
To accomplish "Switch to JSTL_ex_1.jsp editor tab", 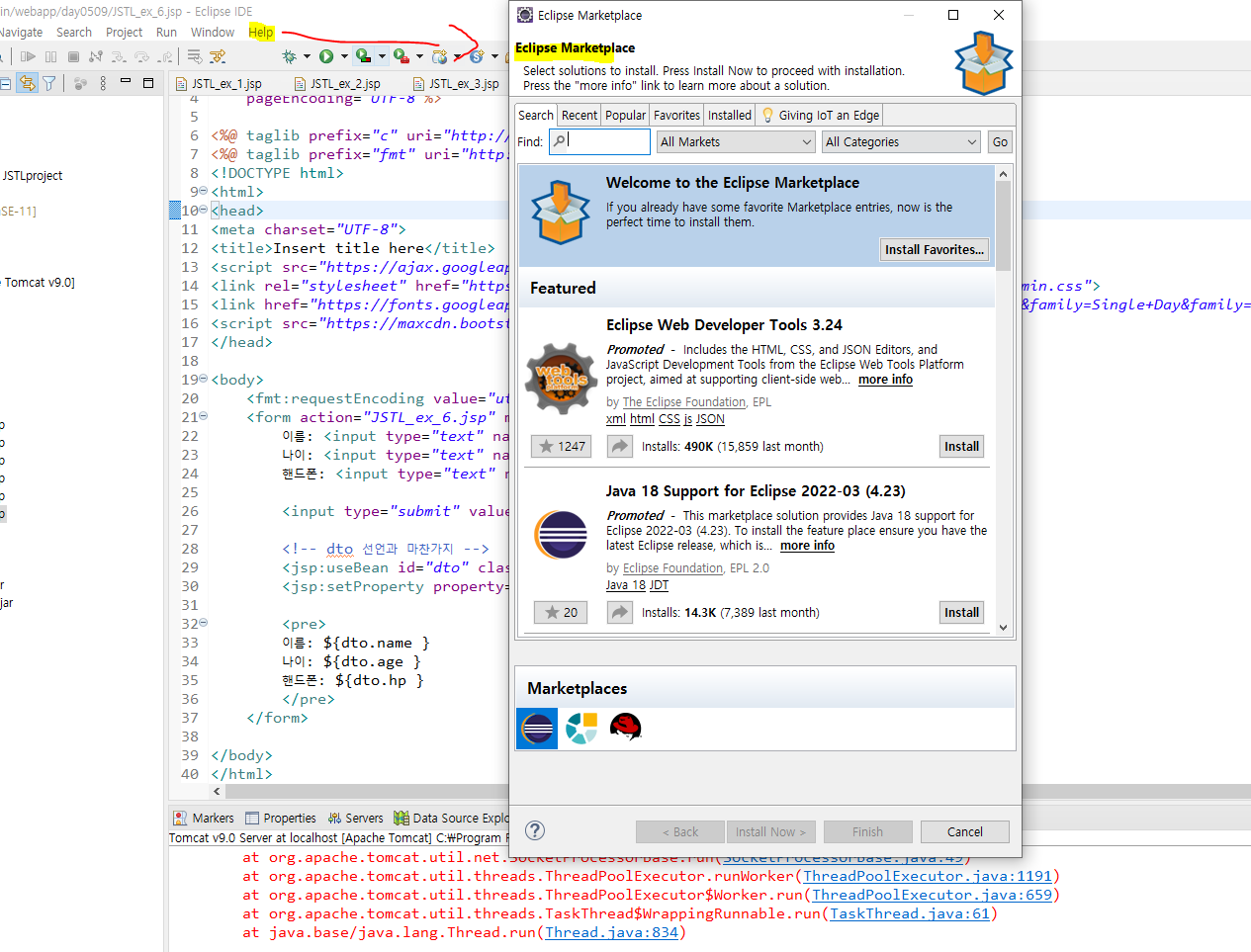I will (219, 84).
